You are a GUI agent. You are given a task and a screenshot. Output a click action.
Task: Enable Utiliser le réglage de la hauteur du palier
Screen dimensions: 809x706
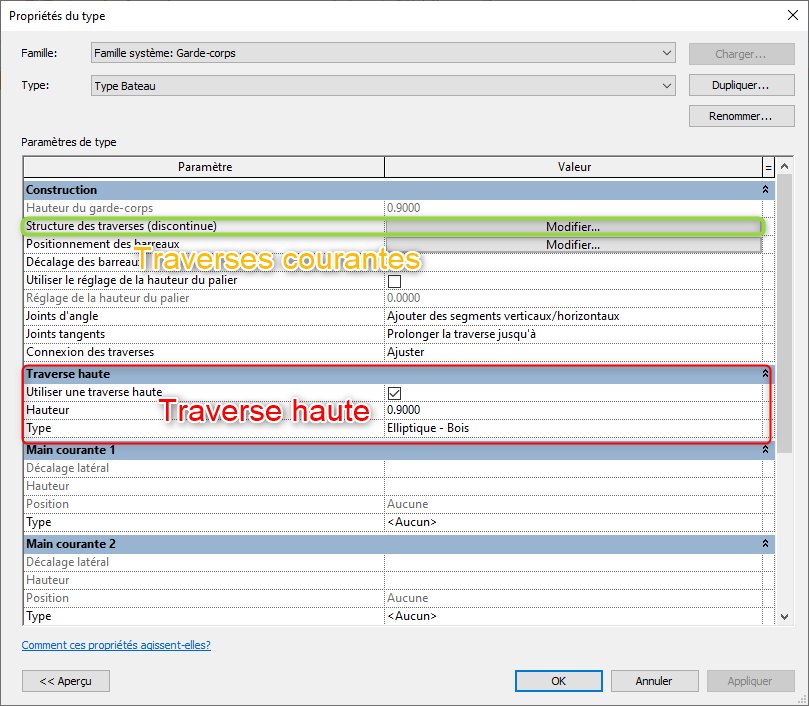[394, 281]
